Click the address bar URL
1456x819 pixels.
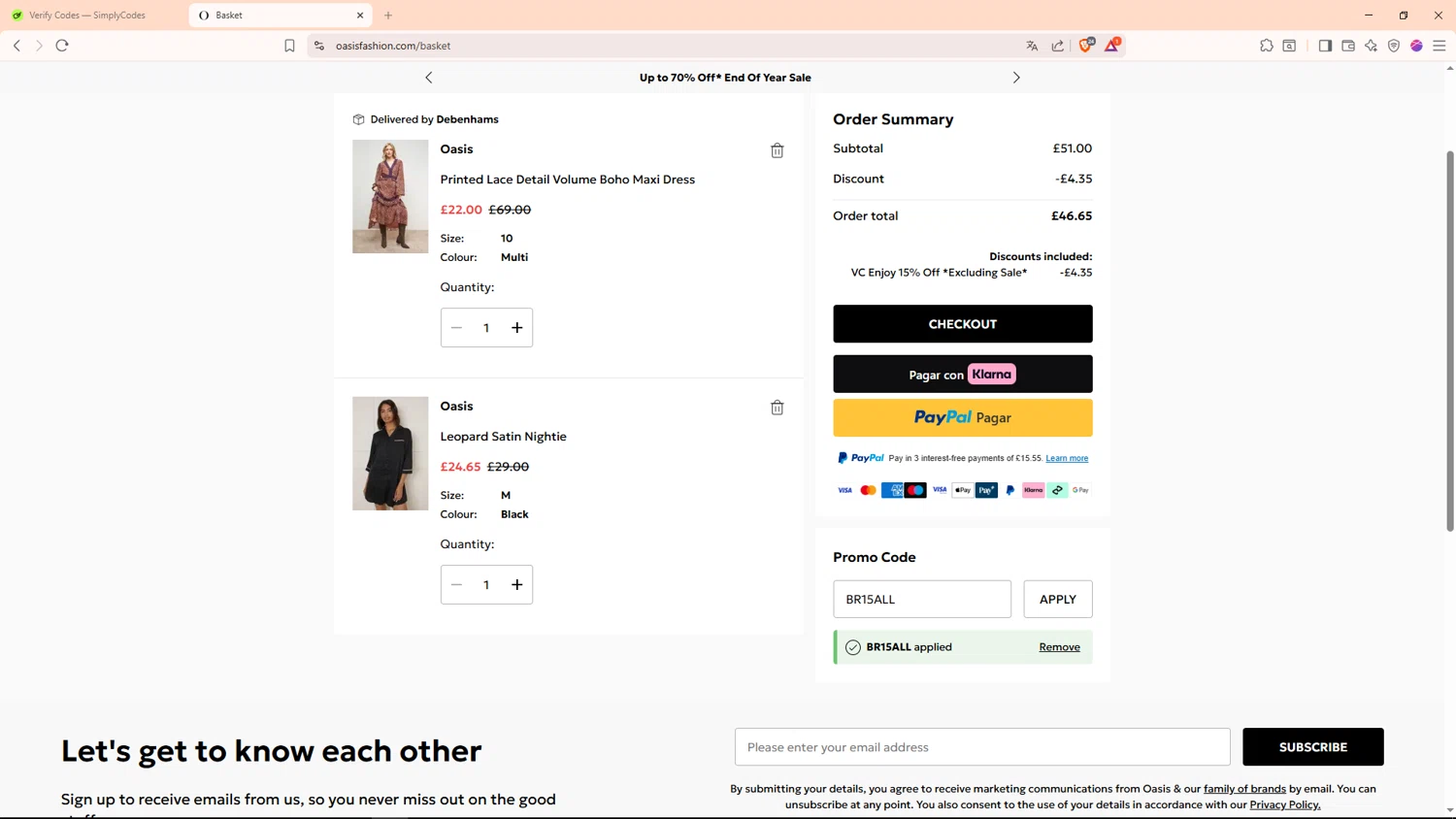[393, 46]
